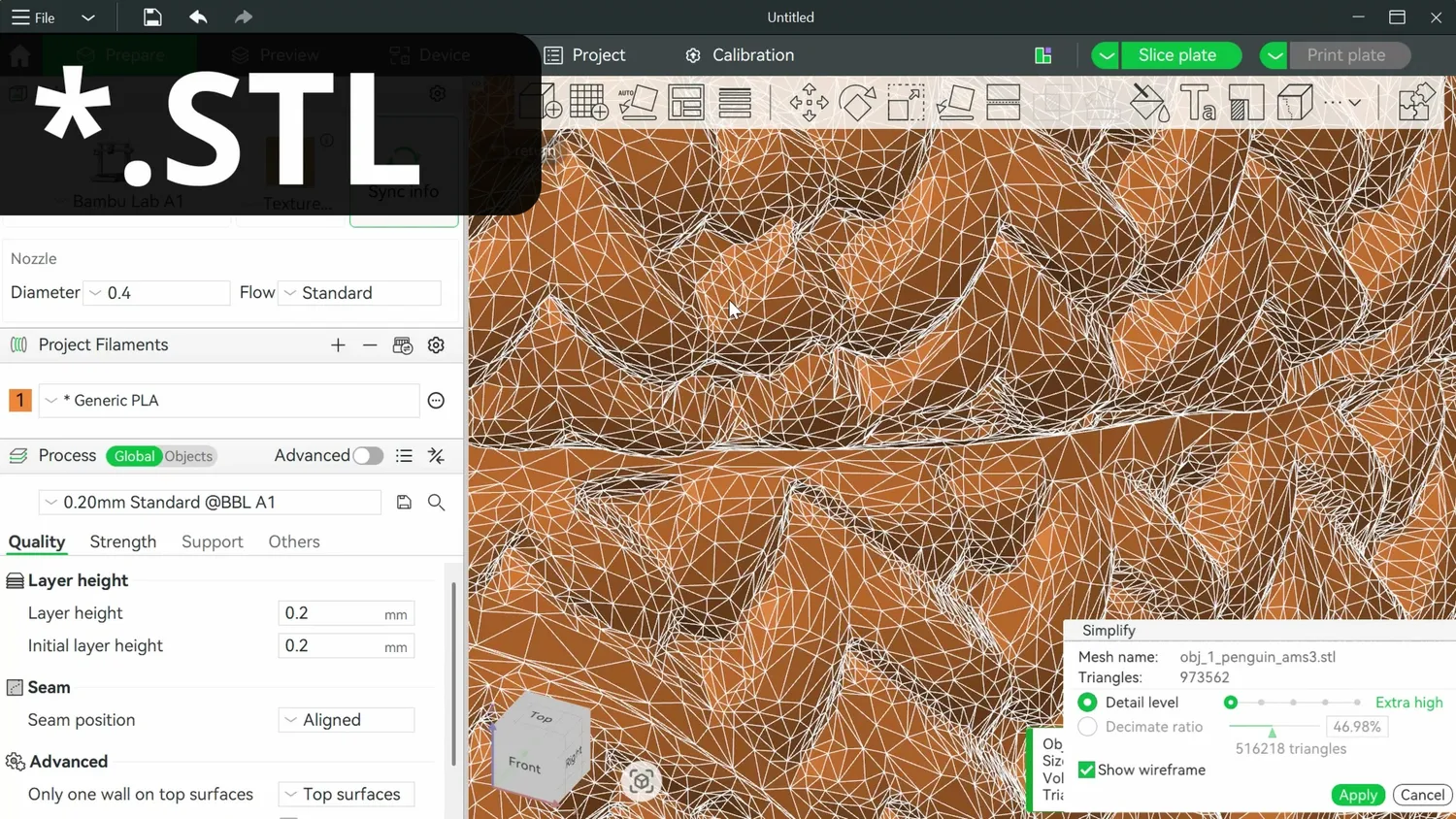Uncheck Show wireframe
The width and height of the screenshot is (1456, 819).
[1087, 770]
